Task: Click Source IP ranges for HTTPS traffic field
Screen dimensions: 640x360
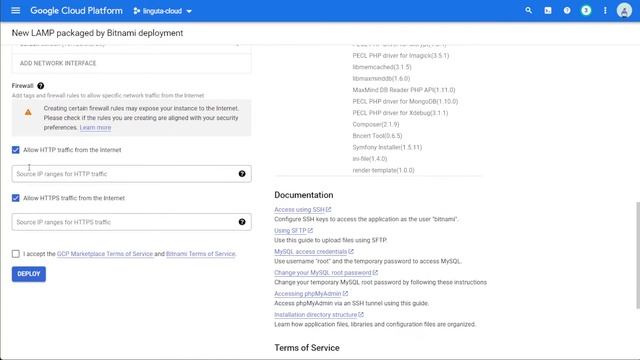Action: point(131,222)
